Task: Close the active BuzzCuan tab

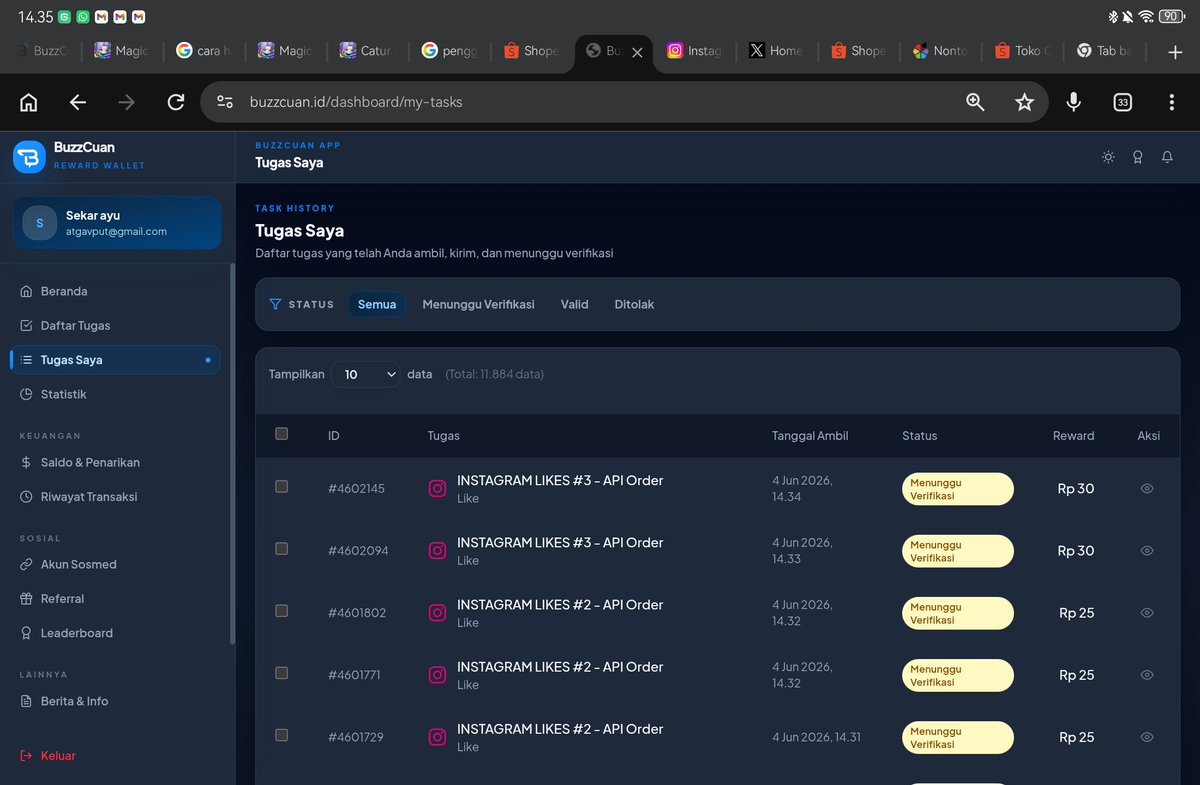Action: (637, 52)
